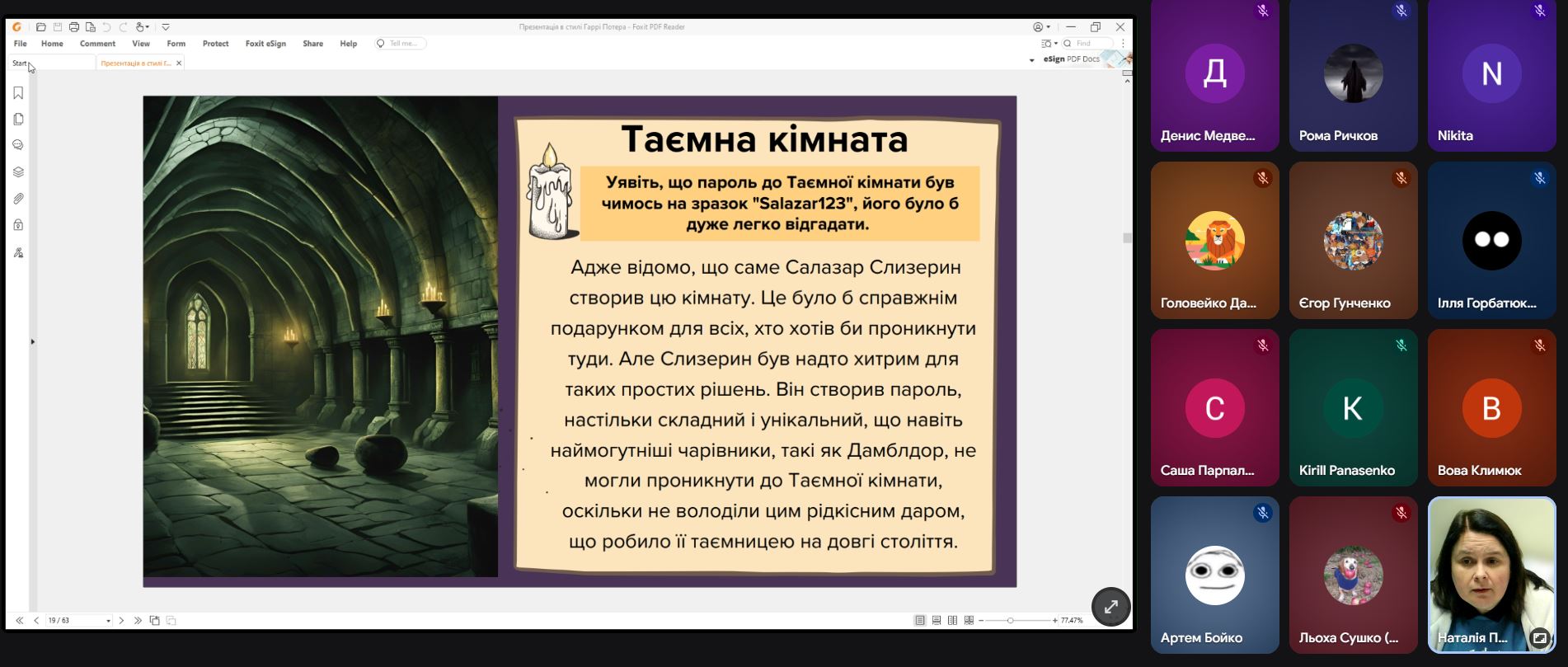1568x667 pixels.
Task: Expand the Customize Quick Access toolbar arrow
Action: tap(166, 27)
